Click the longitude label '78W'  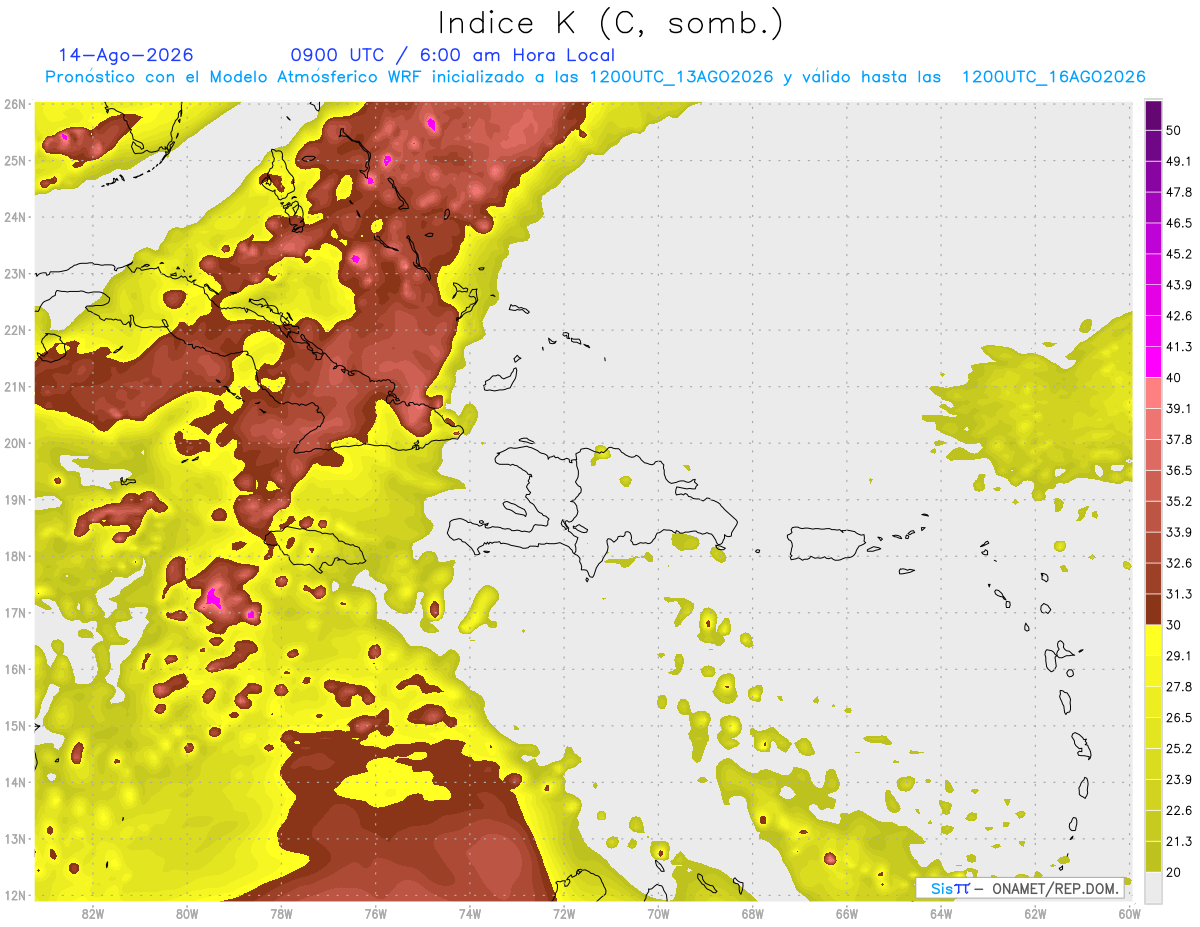[281, 913]
